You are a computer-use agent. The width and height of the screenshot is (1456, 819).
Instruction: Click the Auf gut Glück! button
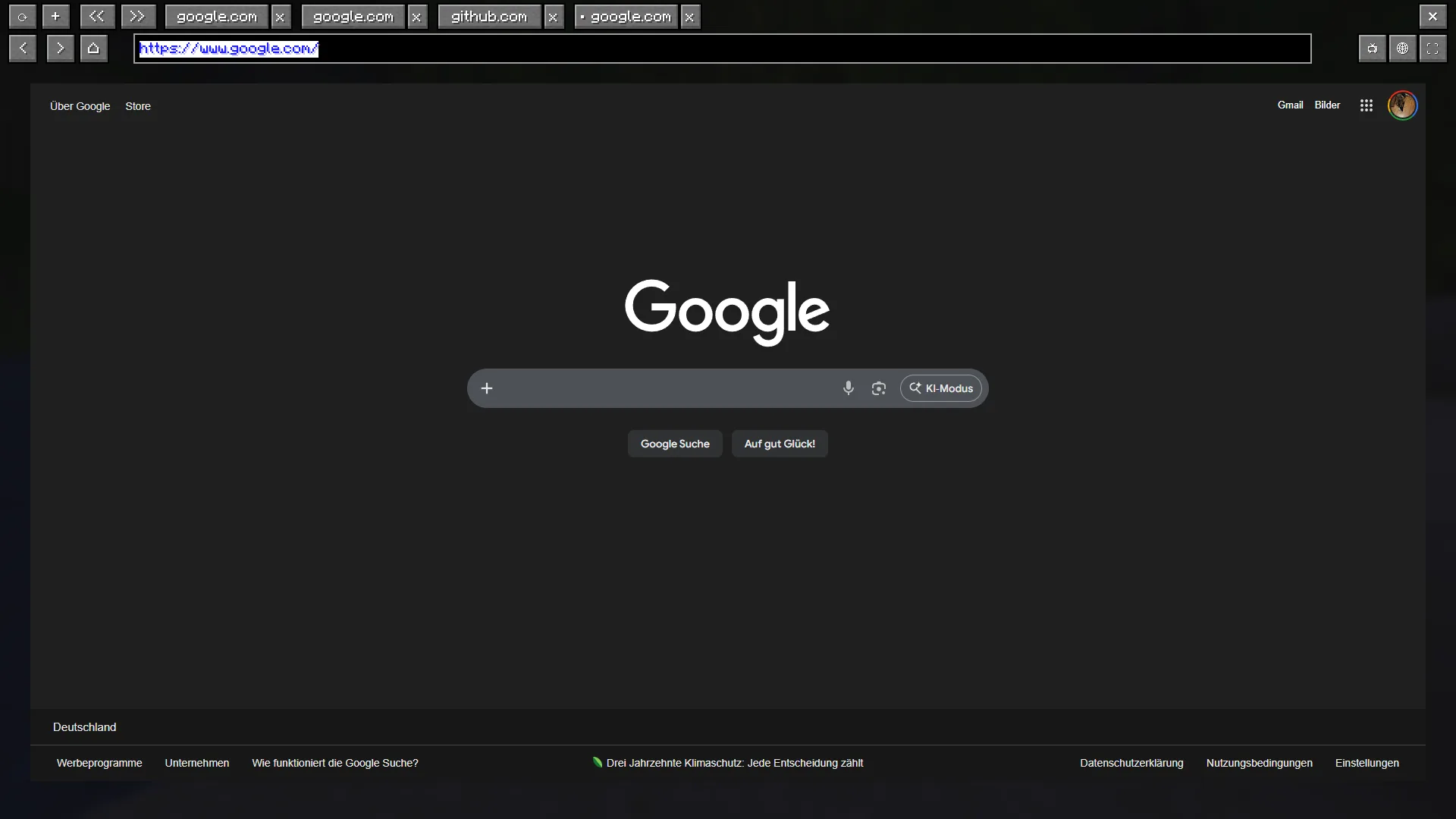(780, 444)
